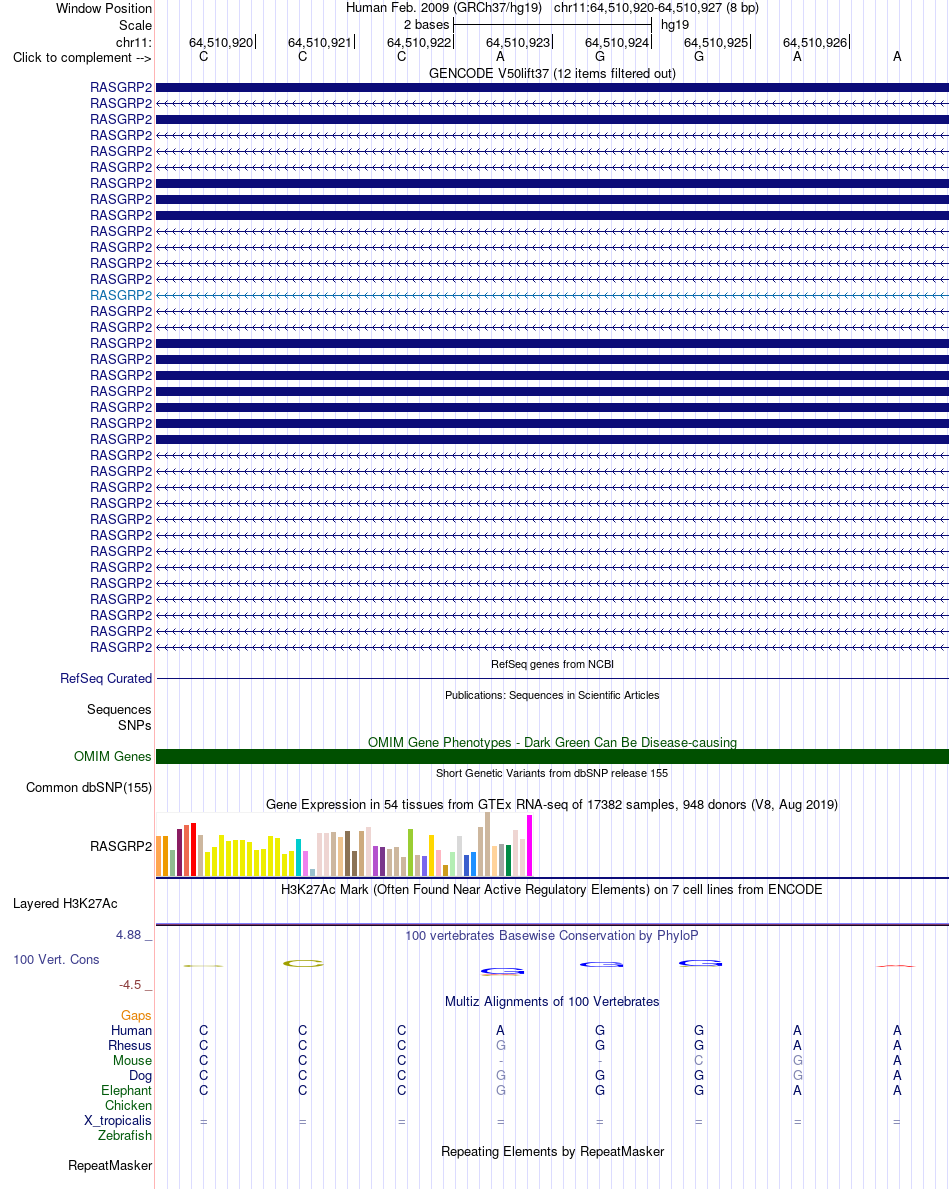Click the 'Mouse' species label
Screen dimensions: 950x1189
(132, 1061)
